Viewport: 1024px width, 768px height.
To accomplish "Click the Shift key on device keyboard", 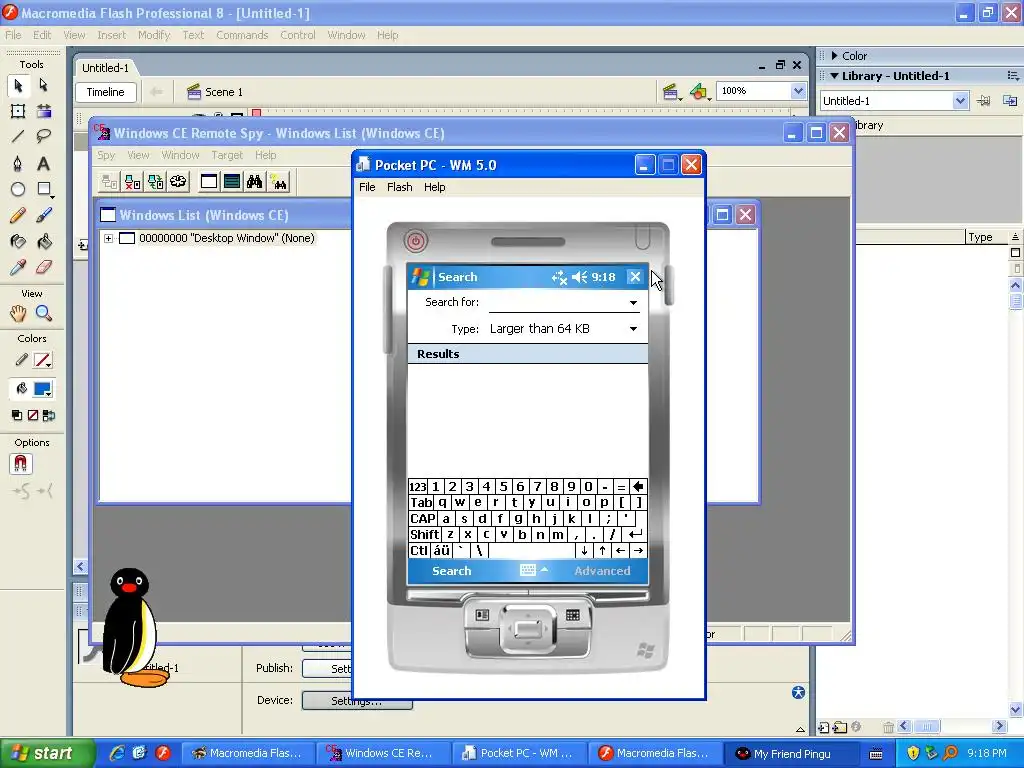I will coord(424,534).
